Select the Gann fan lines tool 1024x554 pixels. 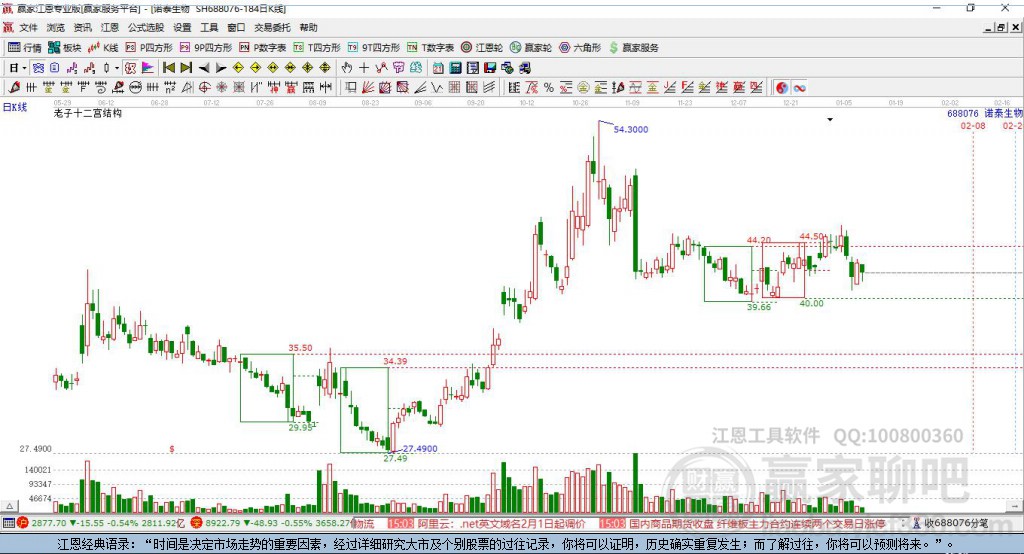(x=368, y=88)
